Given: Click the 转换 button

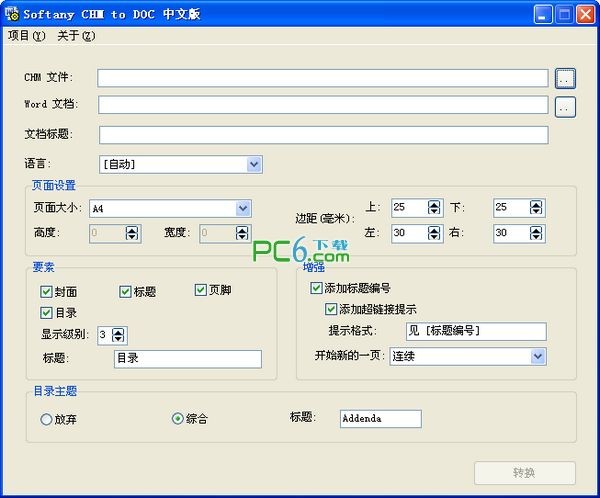Looking at the screenshot, I should click(525, 473).
